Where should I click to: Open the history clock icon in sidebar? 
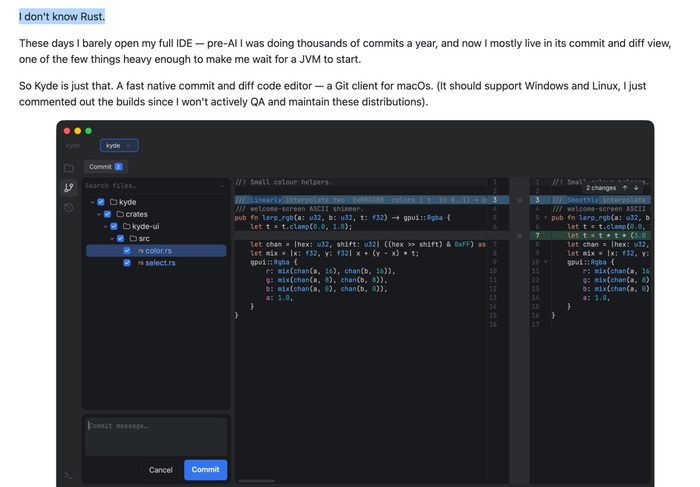tap(69, 207)
